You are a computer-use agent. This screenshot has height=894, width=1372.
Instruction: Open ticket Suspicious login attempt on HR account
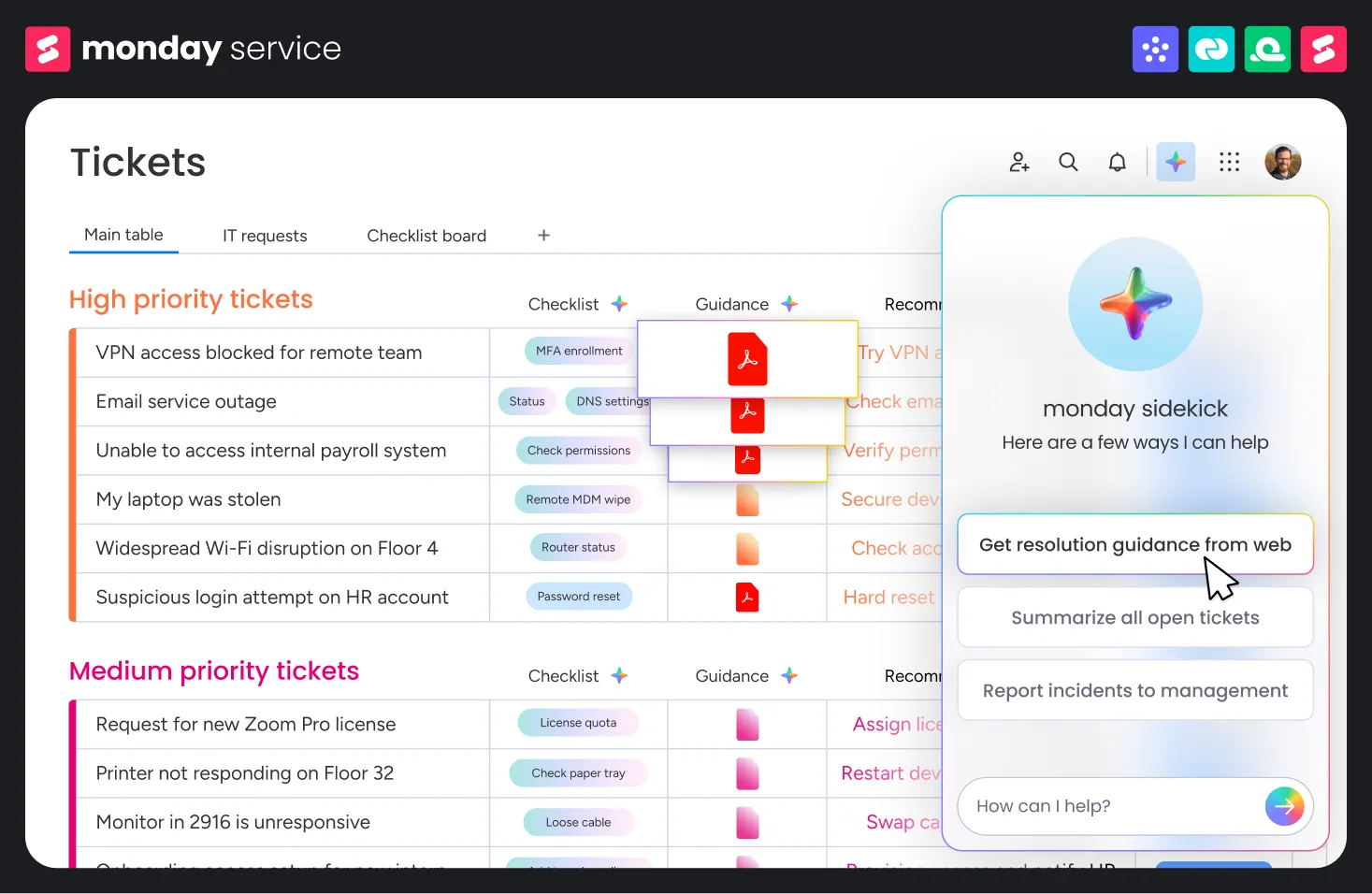tap(272, 597)
